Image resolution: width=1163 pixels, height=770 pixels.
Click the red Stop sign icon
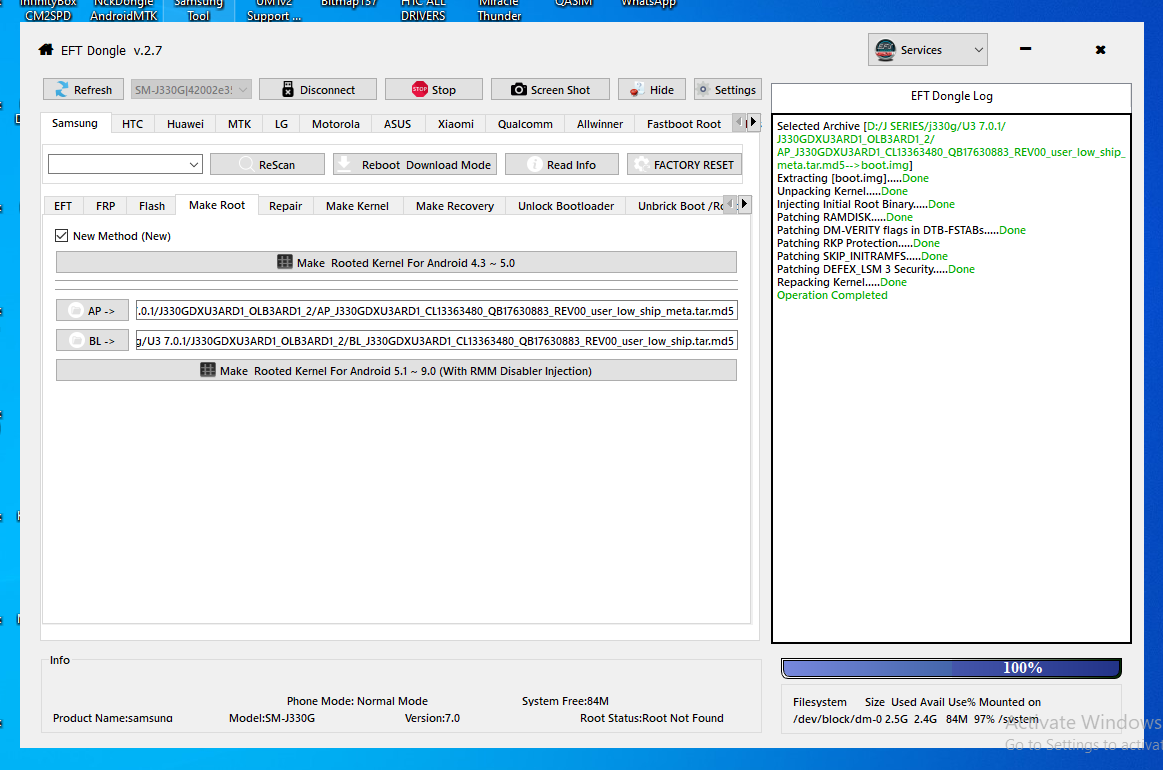coord(420,89)
